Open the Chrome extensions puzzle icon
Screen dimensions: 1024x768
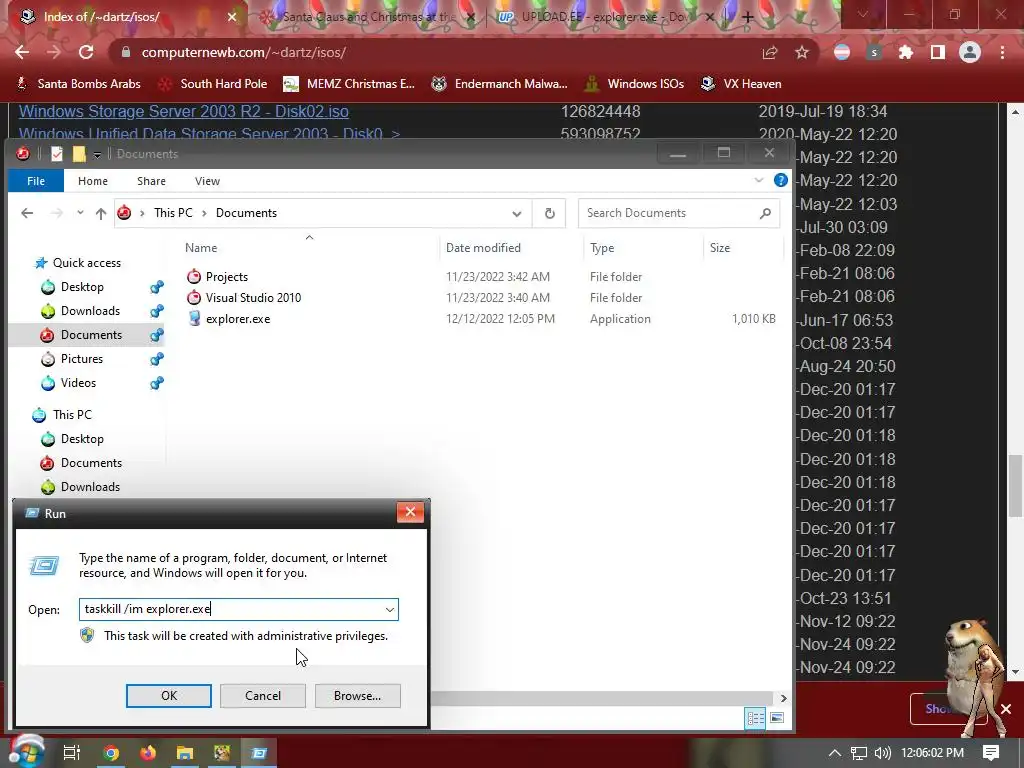(906, 52)
